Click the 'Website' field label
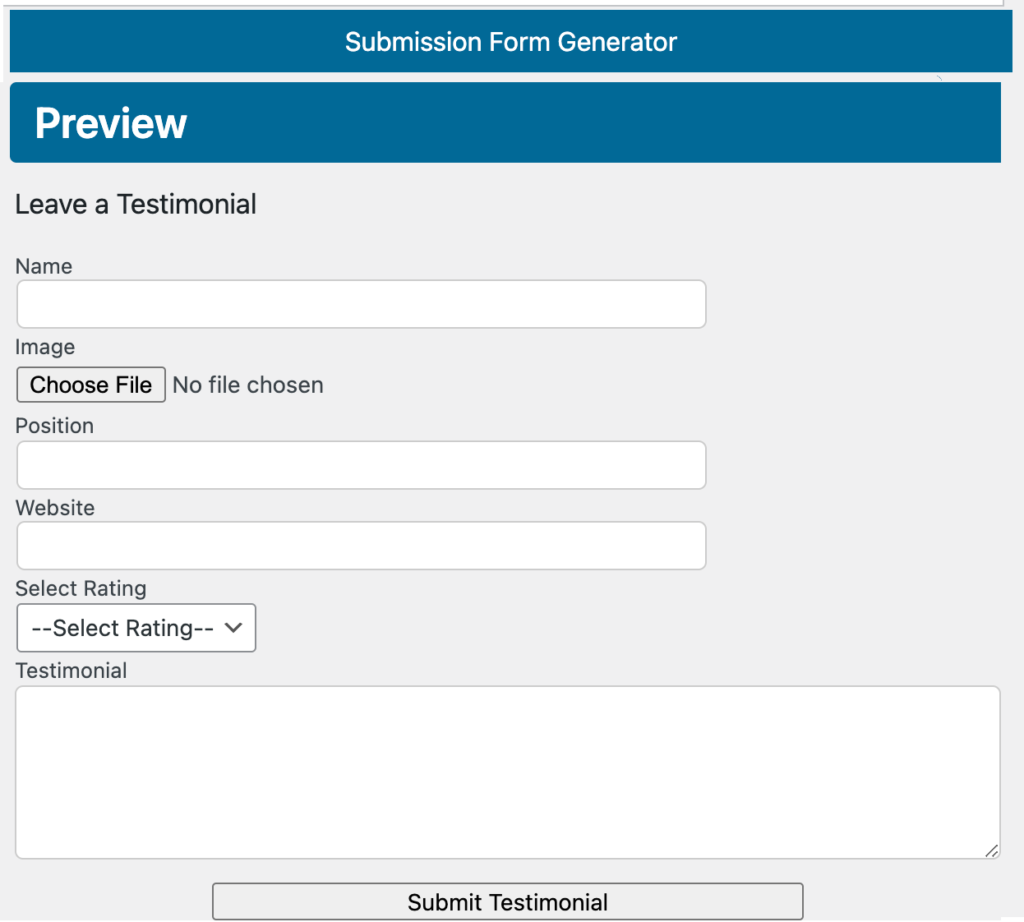This screenshot has width=1024, height=922. point(55,508)
